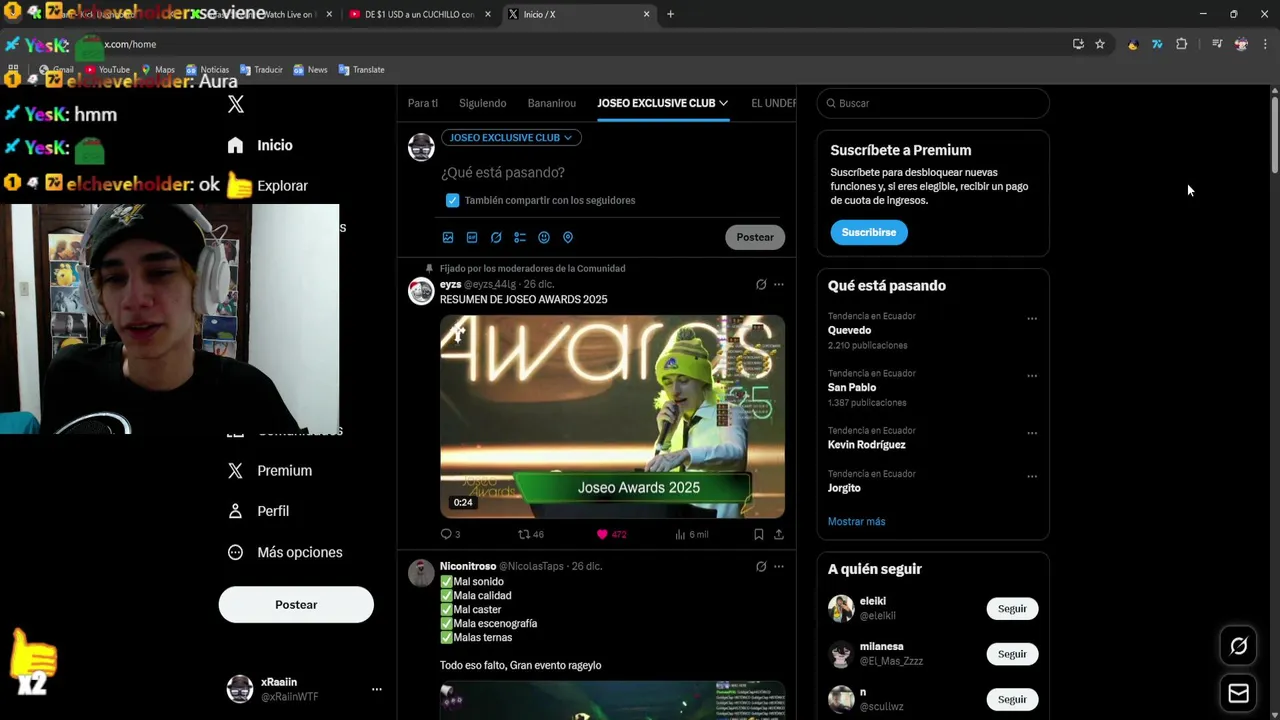1280x720 pixels.
Task: Click the Buscar search field
Action: [933, 103]
